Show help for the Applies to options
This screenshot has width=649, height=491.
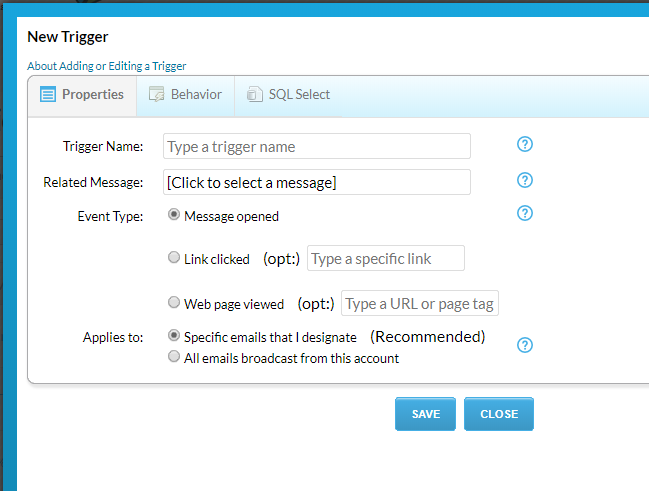pos(525,345)
